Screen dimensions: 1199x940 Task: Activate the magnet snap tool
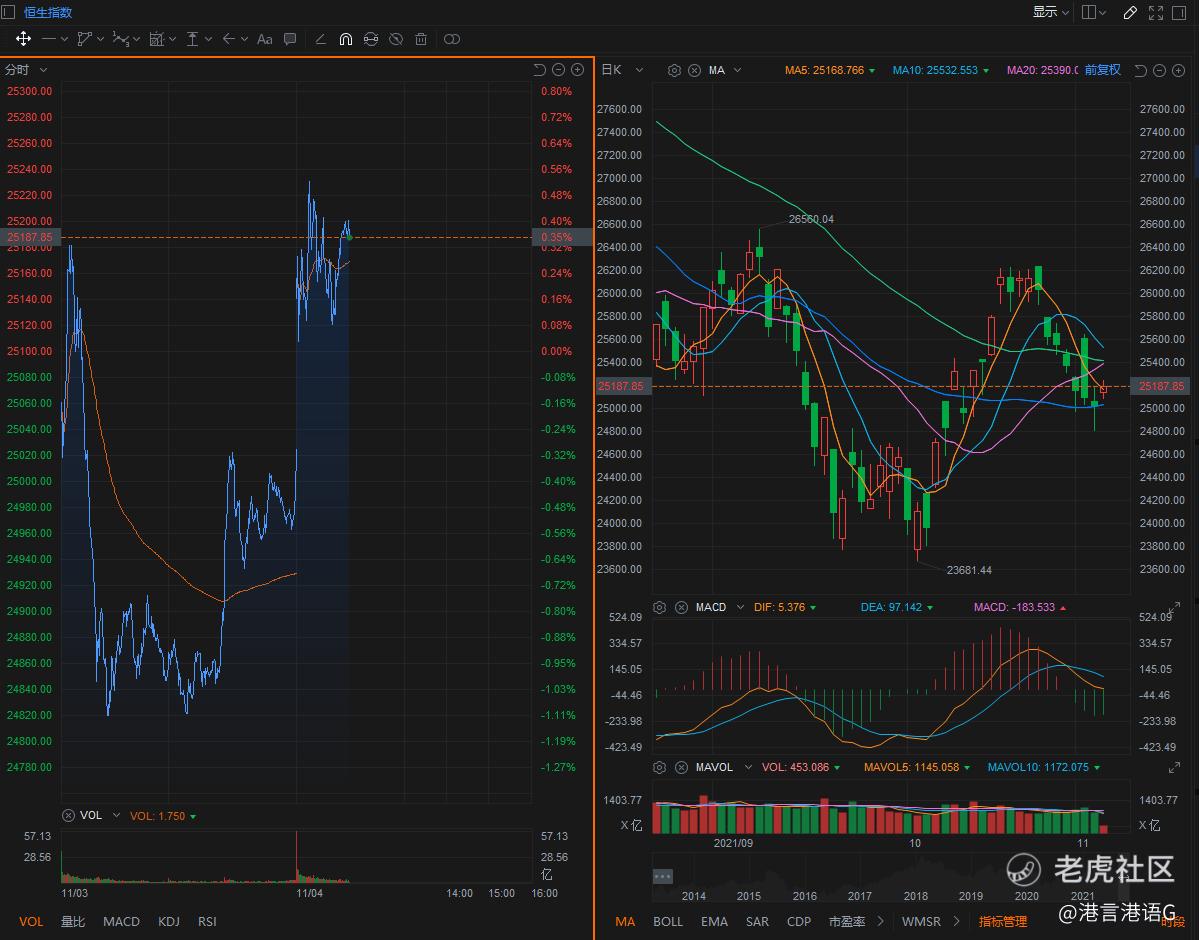(346, 39)
